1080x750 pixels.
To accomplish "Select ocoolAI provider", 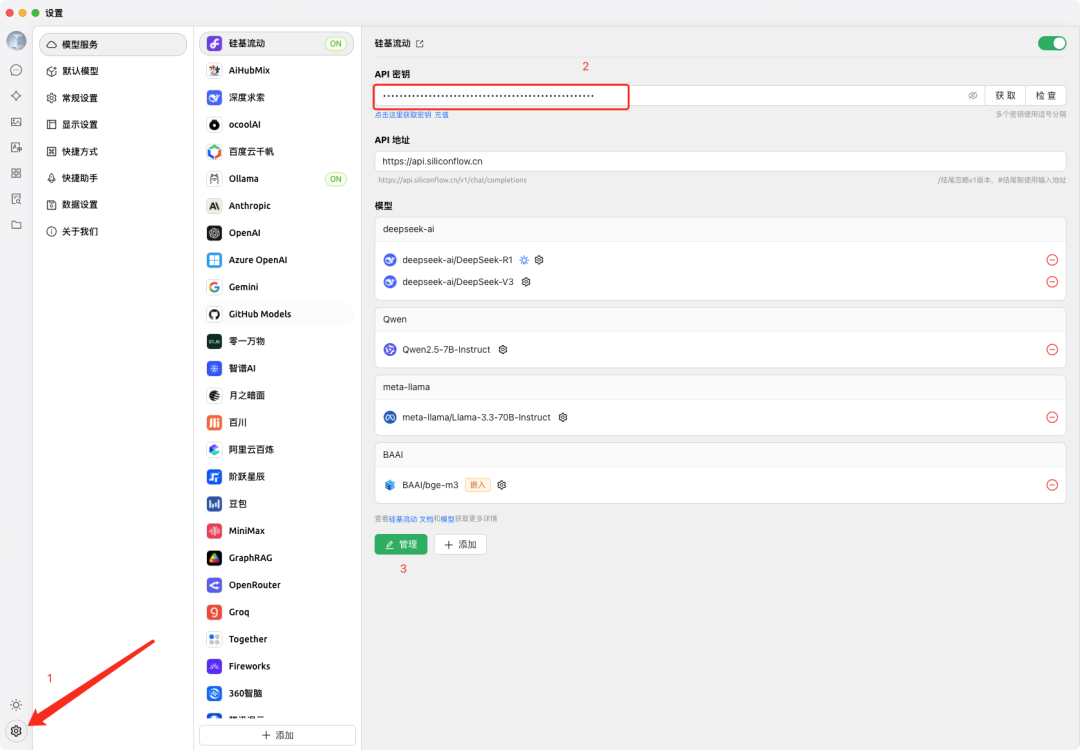I will 276,125.
